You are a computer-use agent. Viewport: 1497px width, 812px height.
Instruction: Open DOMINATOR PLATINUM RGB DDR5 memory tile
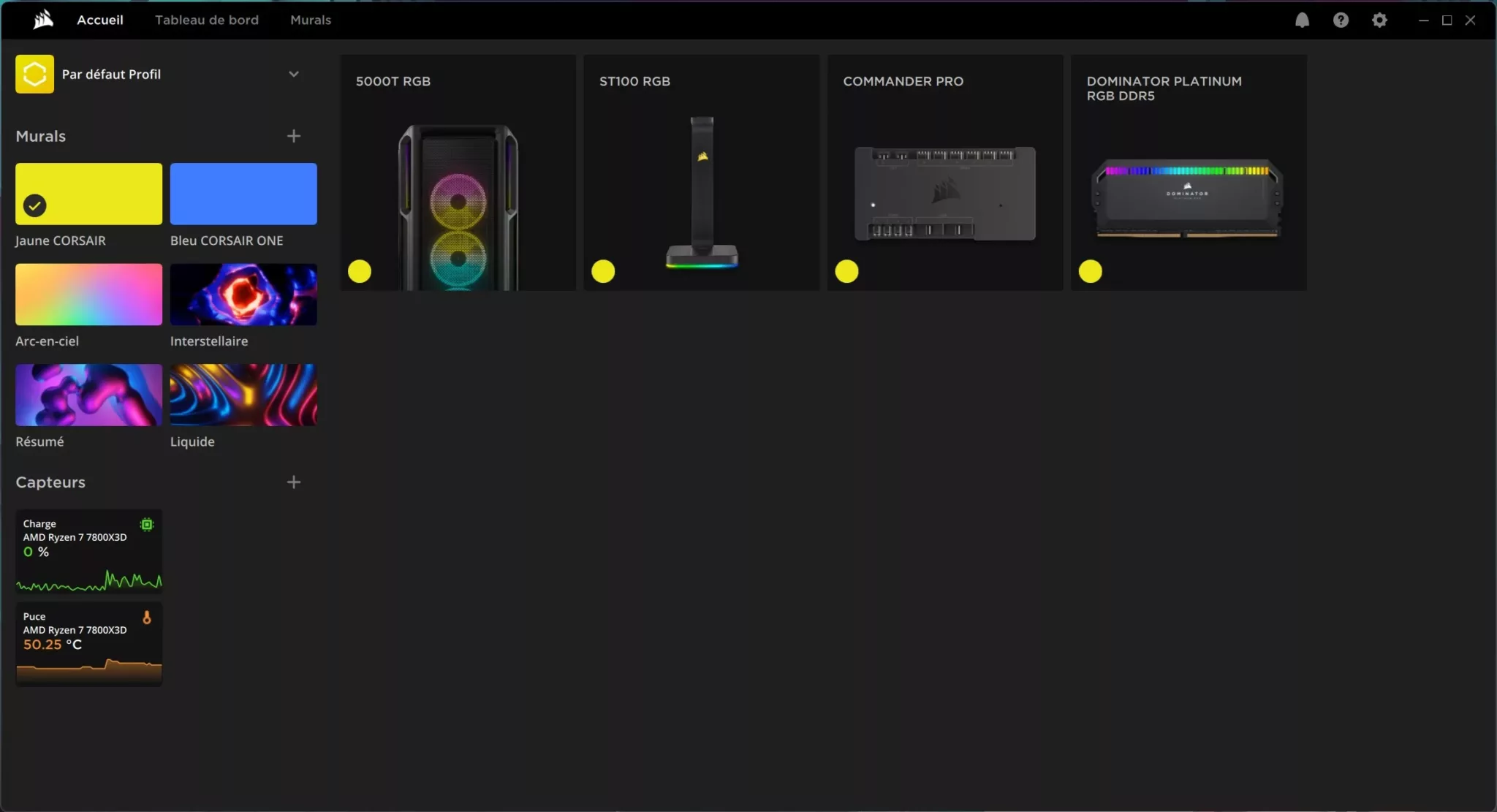1188,172
